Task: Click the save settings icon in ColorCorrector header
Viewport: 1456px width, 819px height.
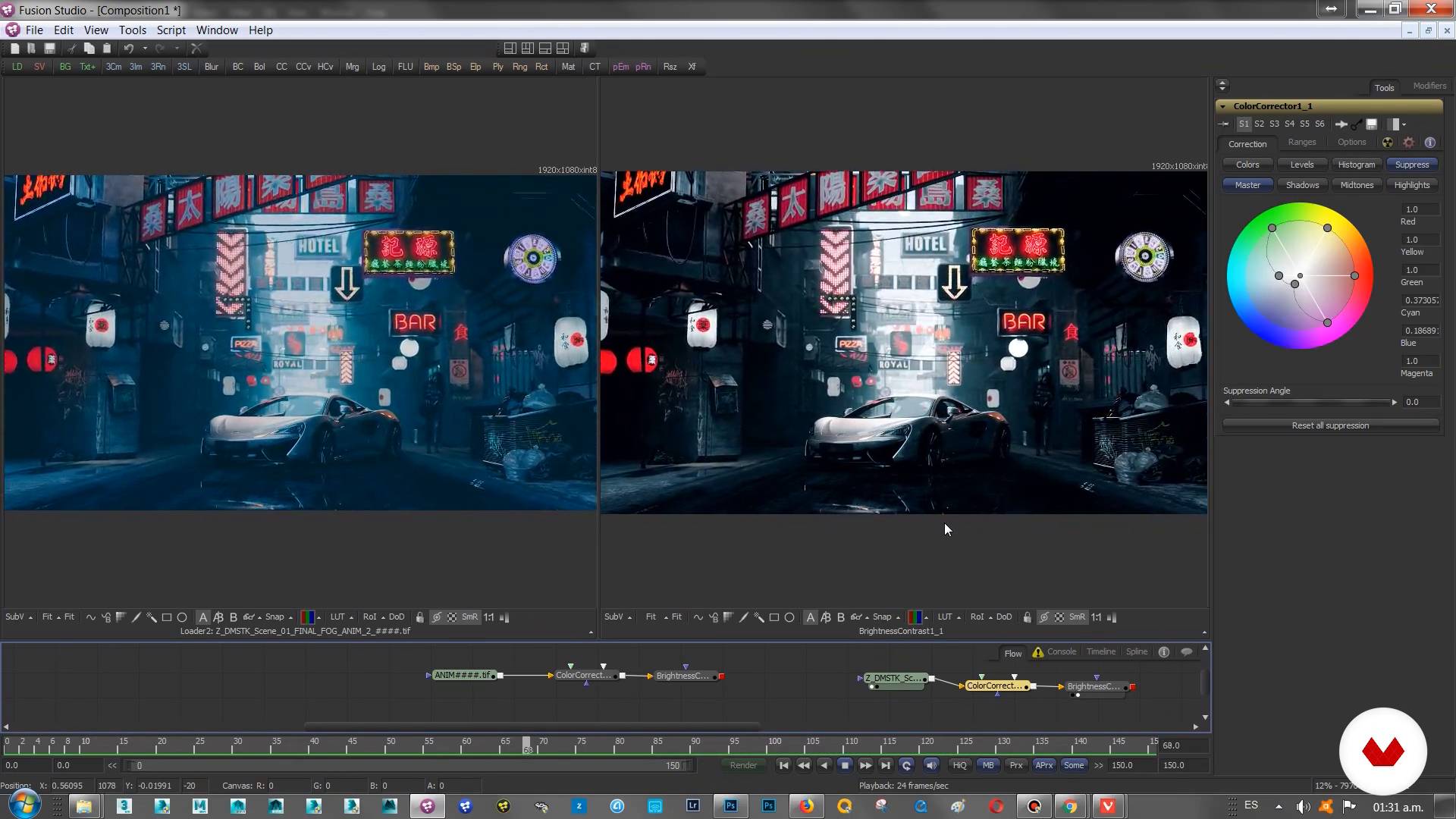Action: click(1372, 124)
